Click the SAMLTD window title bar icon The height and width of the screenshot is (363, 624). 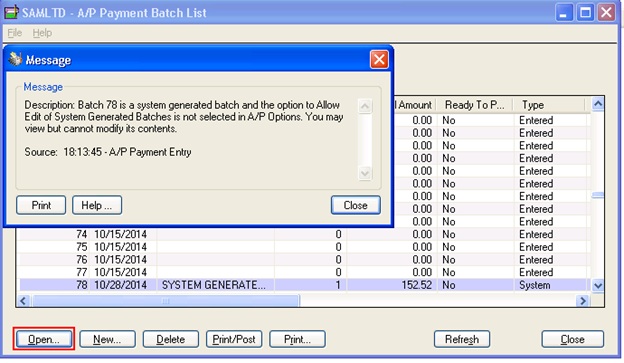12,12
